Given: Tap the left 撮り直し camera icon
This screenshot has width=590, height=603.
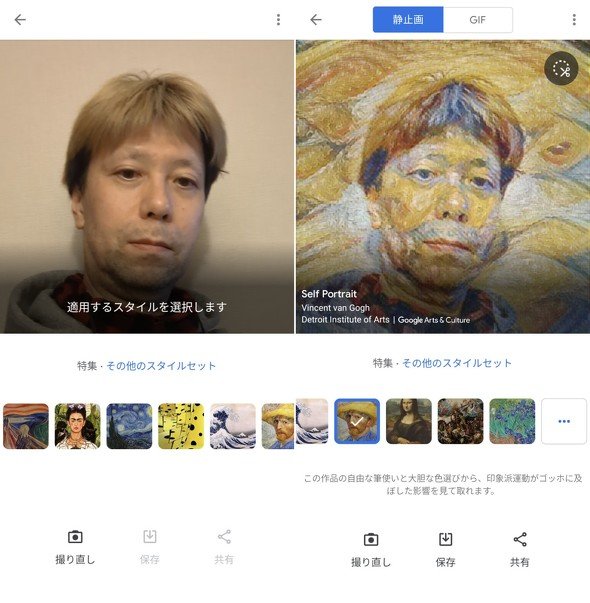Looking at the screenshot, I should 75,537.
